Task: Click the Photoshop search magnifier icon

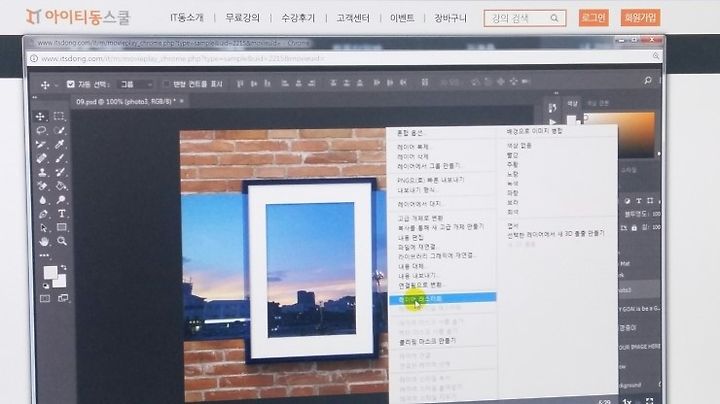Action: pyautogui.click(x=647, y=80)
